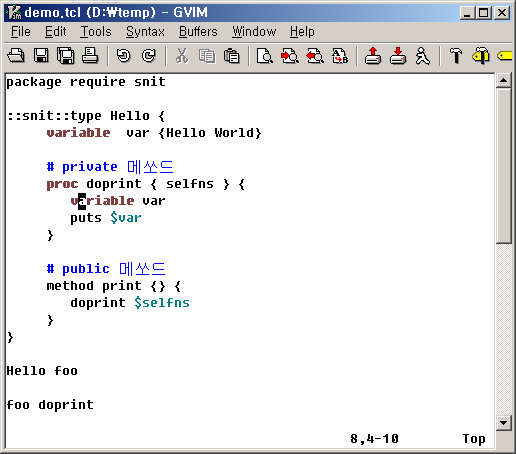The width and height of the screenshot is (516, 454).
Task: Click the 'Hello foo' line
Action: point(42,371)
